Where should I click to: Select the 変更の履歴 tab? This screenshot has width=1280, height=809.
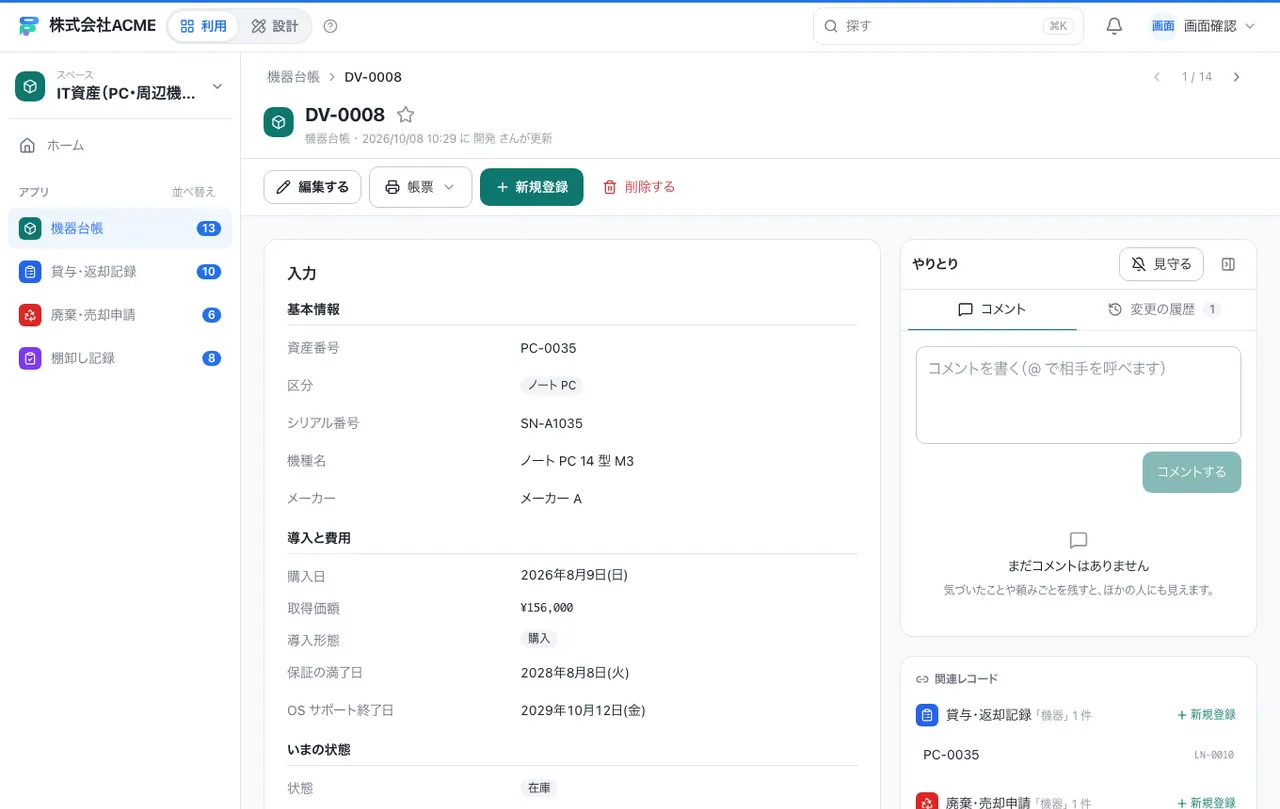pyautogui.click(x=1164, y=310)
